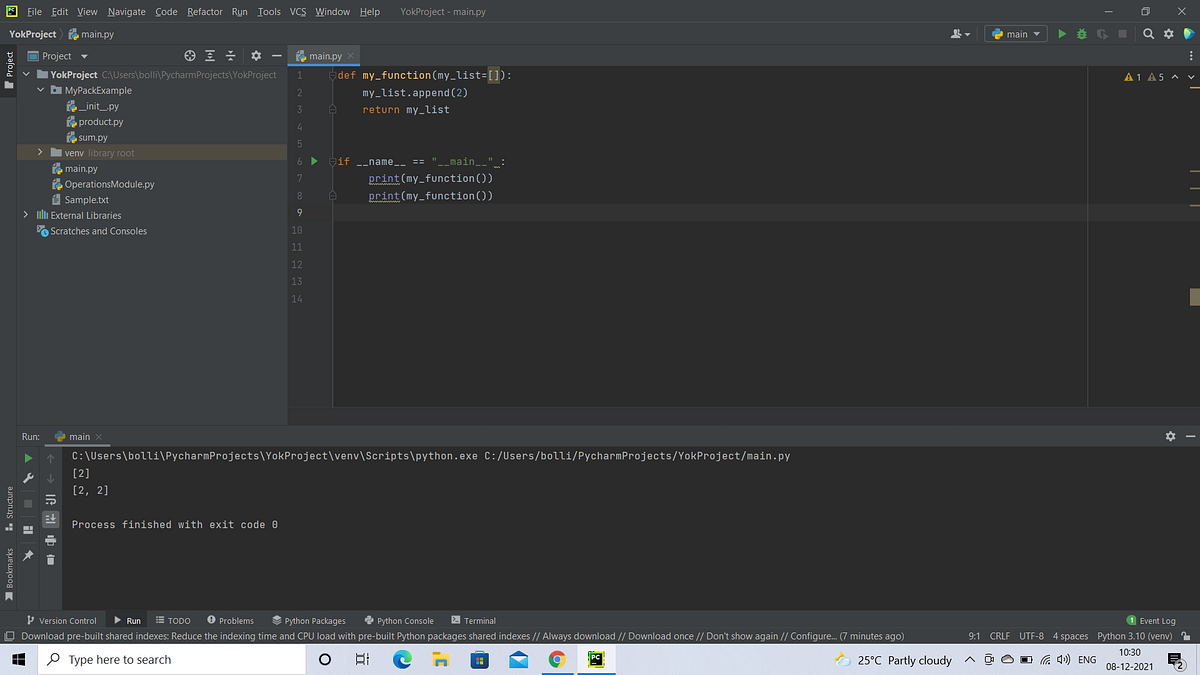Expand the venv library root folder
This screenshot has height=675, width=1200.
coord(41,153)
